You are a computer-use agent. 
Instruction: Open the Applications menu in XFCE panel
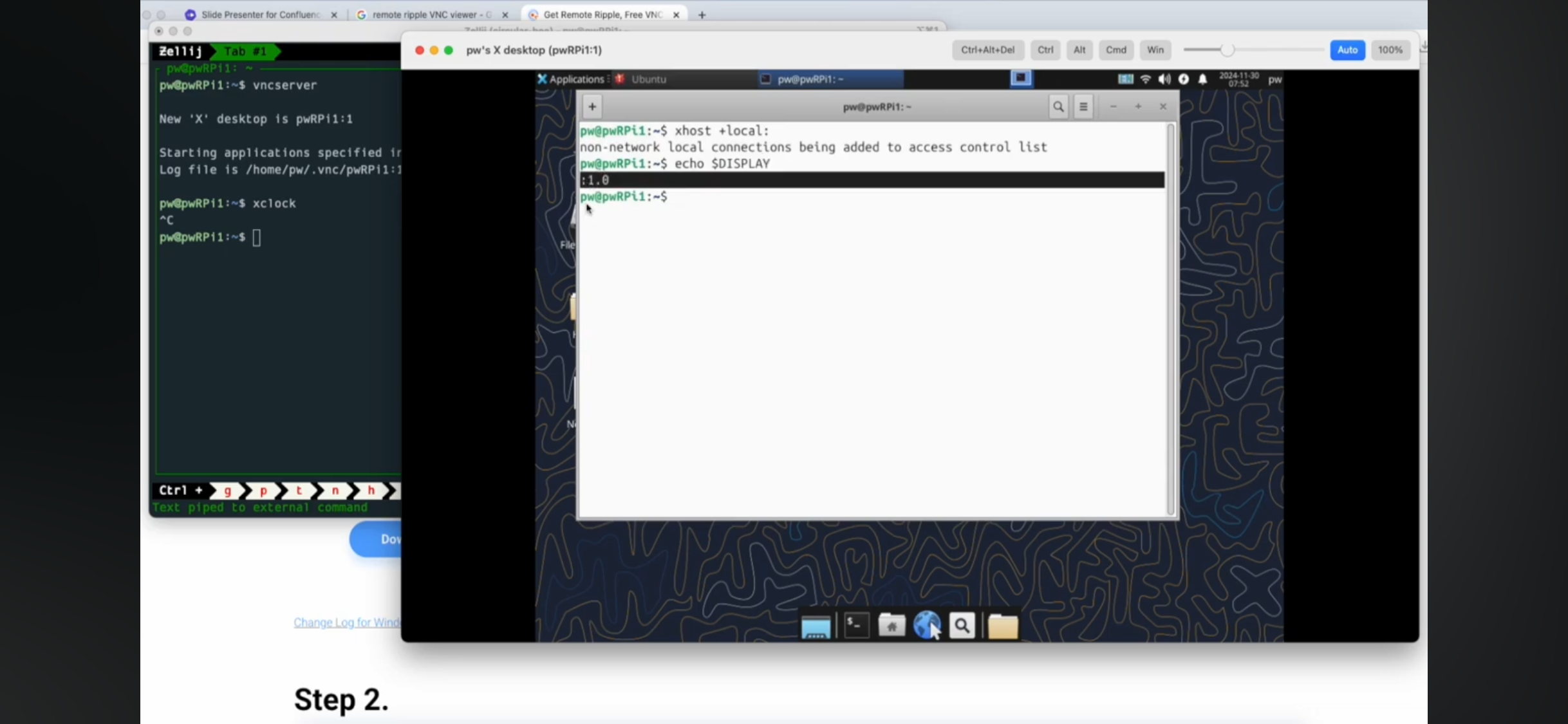pyautogui.click(x=570, y=79)
